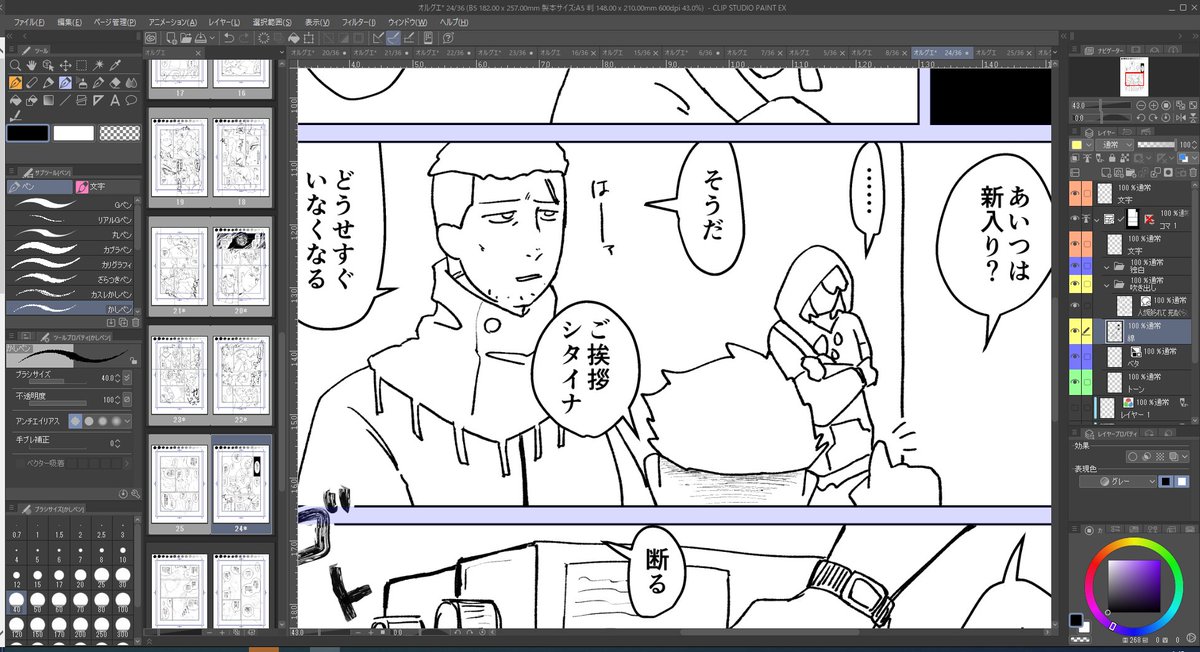Open the ファイル(F) menu

point(30,21)
